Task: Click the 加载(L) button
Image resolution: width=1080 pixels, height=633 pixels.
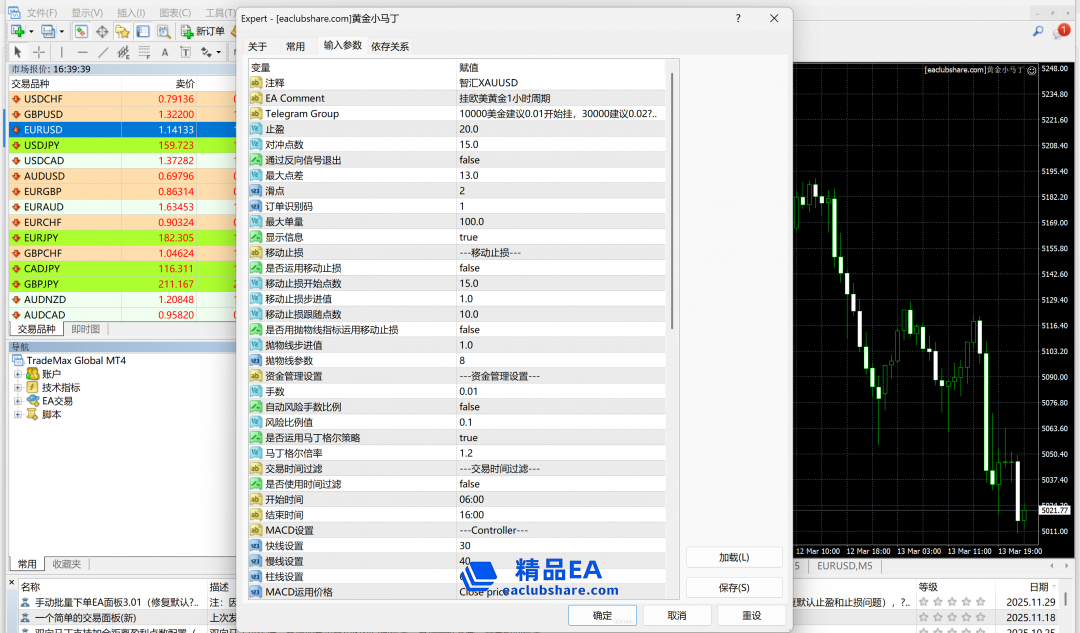Action: [734, 557]
